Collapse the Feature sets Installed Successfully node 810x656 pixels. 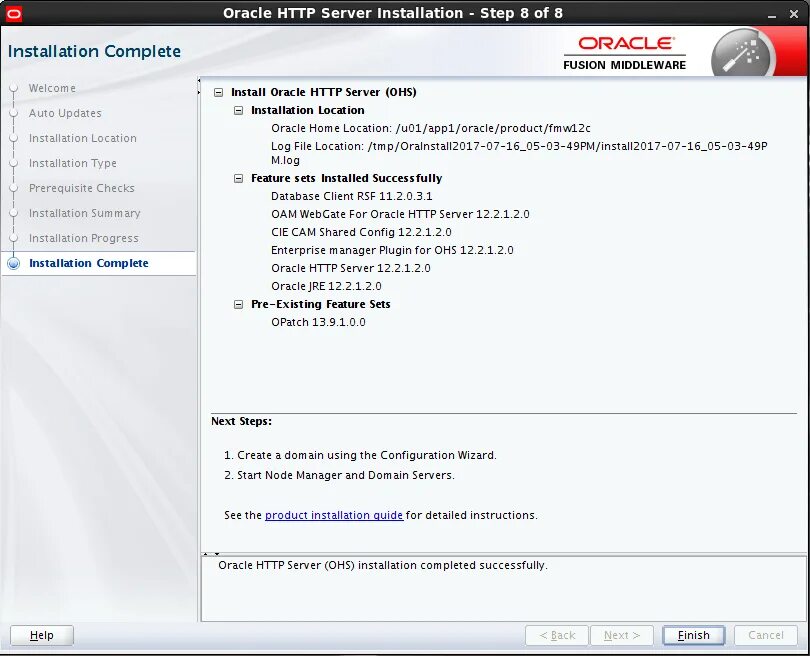click(238, 179)
